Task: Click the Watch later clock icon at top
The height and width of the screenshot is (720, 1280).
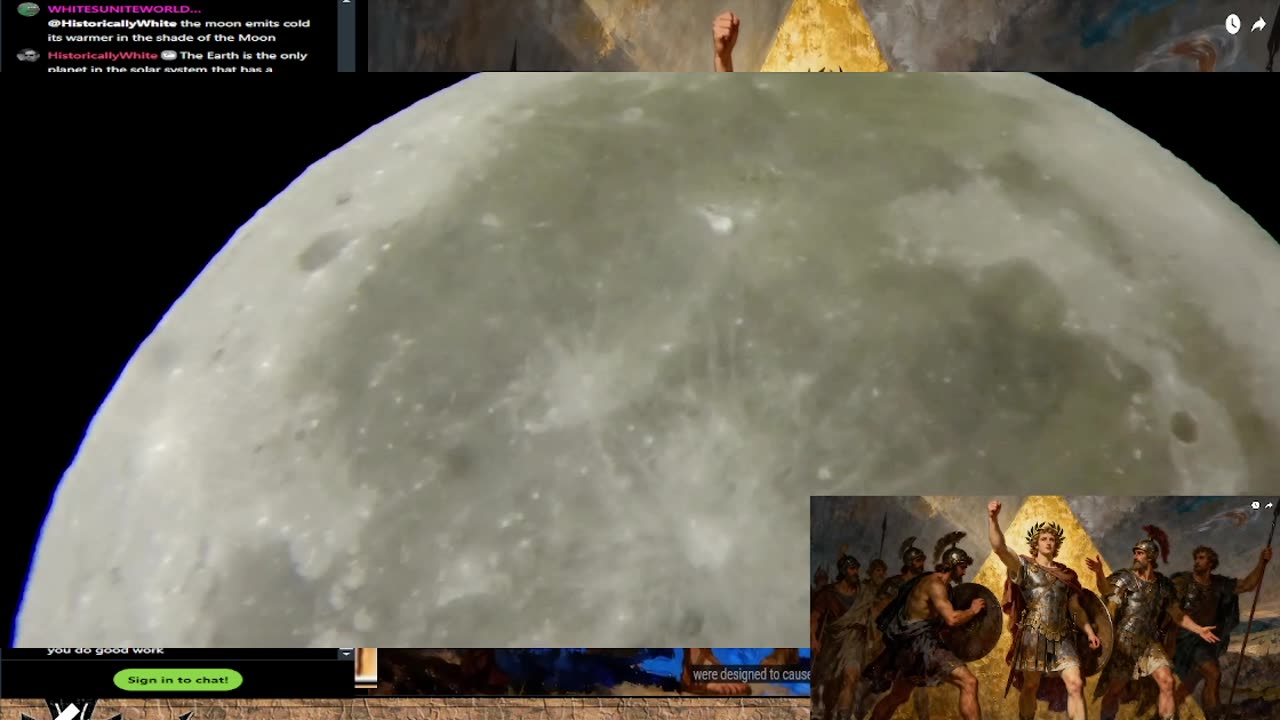Action: coord(1233,25)
